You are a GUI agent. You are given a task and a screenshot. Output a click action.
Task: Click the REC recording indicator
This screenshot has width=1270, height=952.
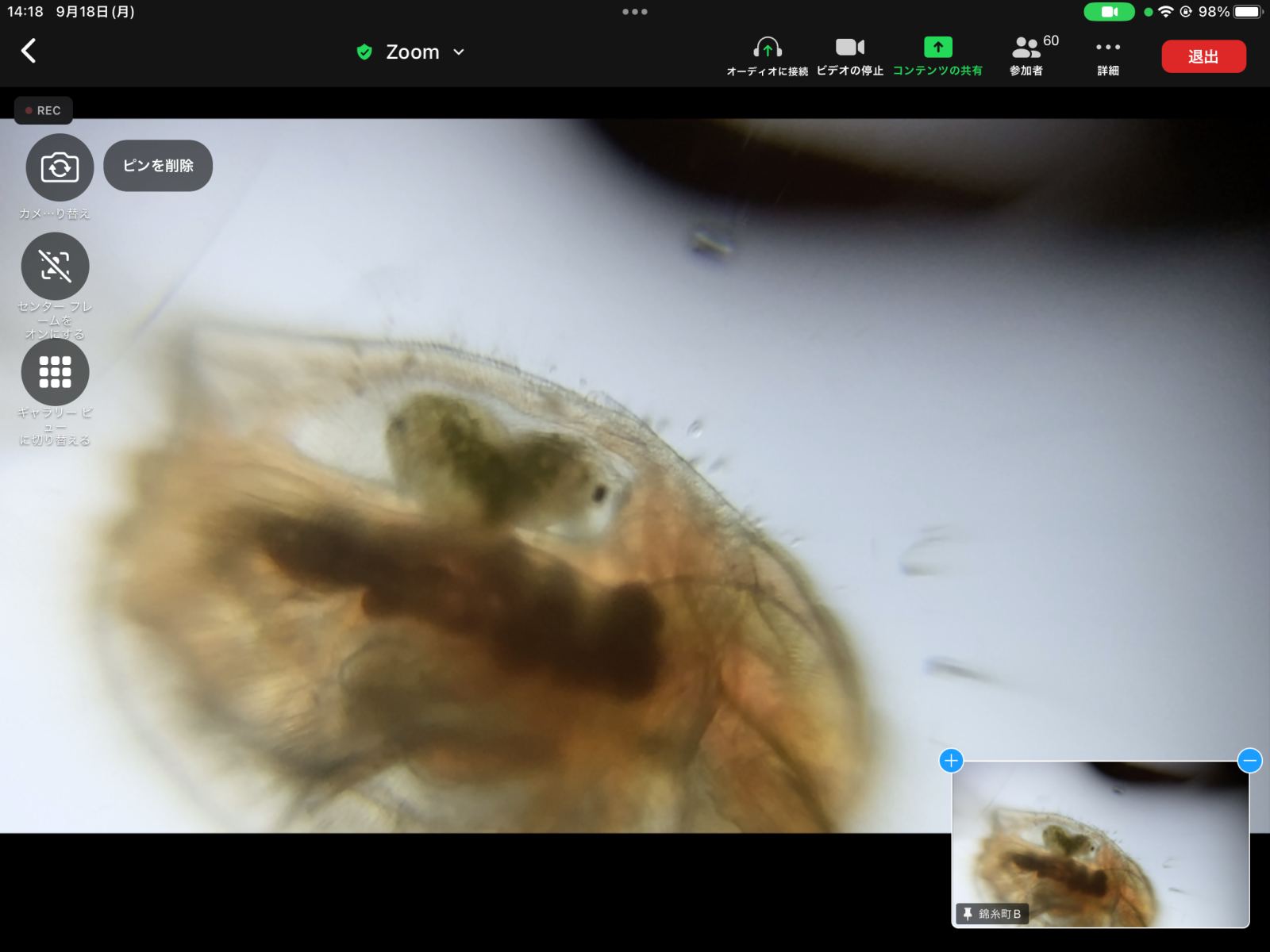[44, 110]
